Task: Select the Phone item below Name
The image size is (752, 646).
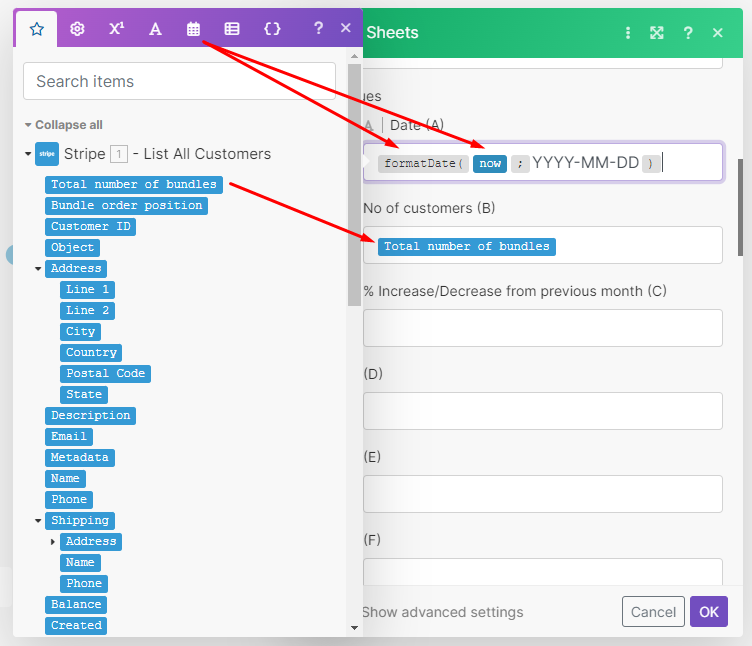Action: 69,499
